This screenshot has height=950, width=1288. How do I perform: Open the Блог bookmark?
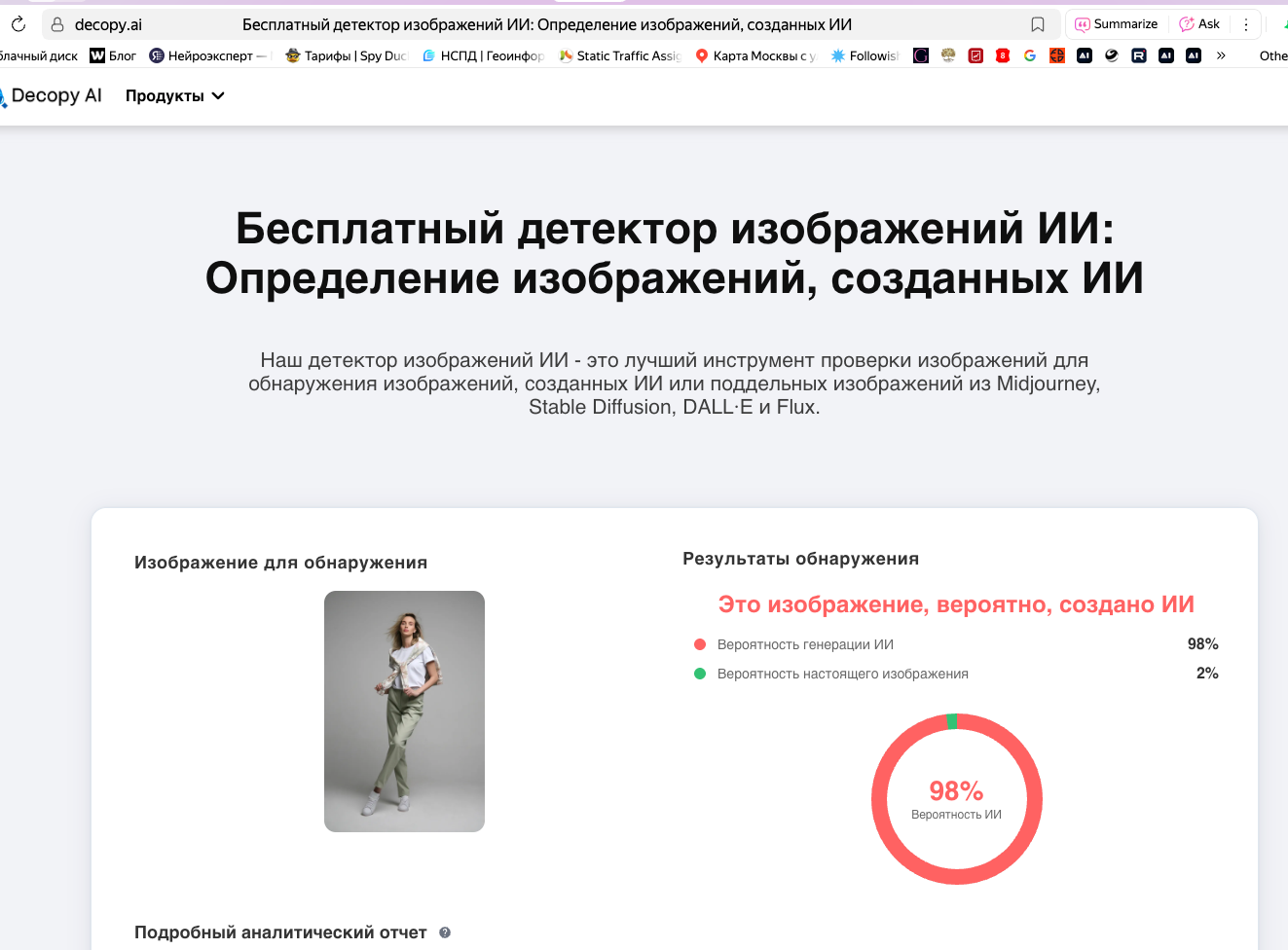[113, 55]
